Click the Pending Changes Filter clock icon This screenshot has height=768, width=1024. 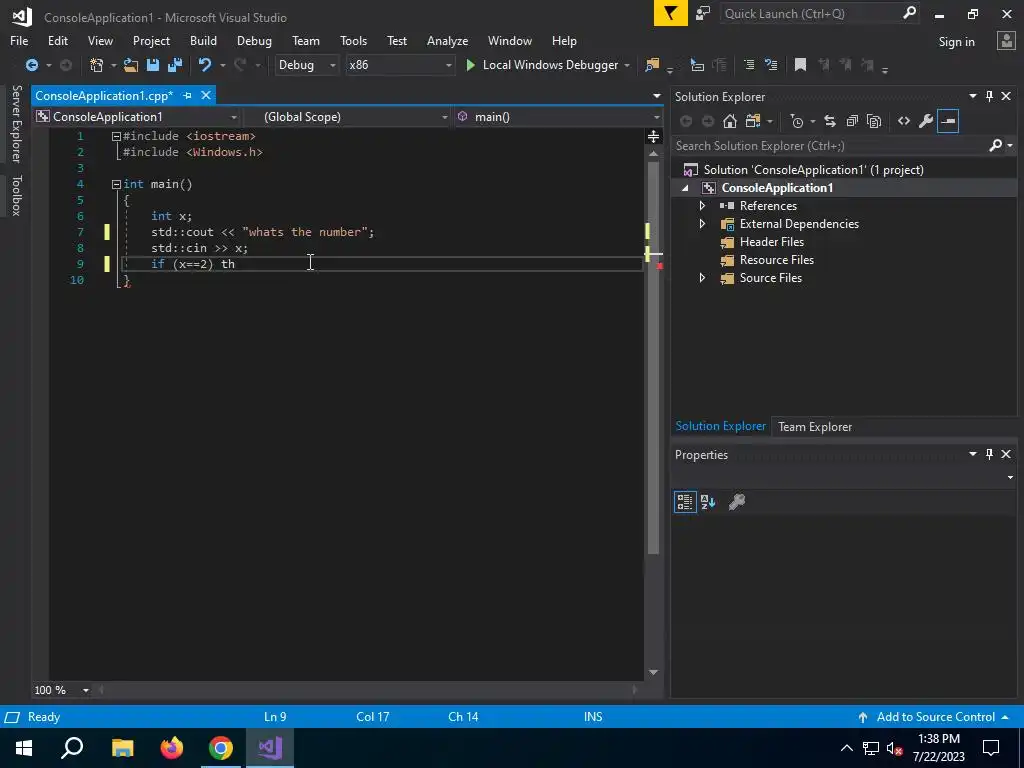click(797, 121)
